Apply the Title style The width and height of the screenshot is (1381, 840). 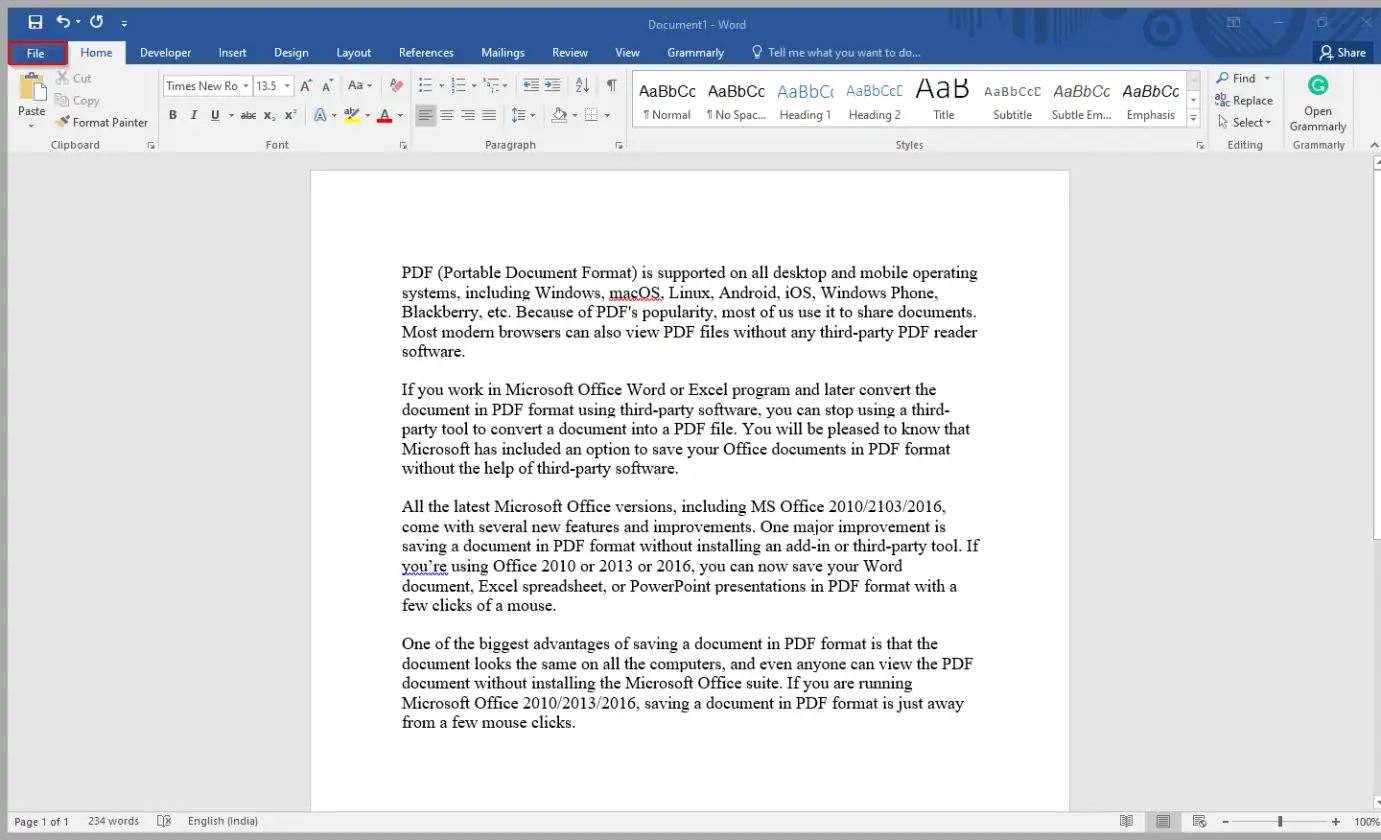tap(943, 100)
